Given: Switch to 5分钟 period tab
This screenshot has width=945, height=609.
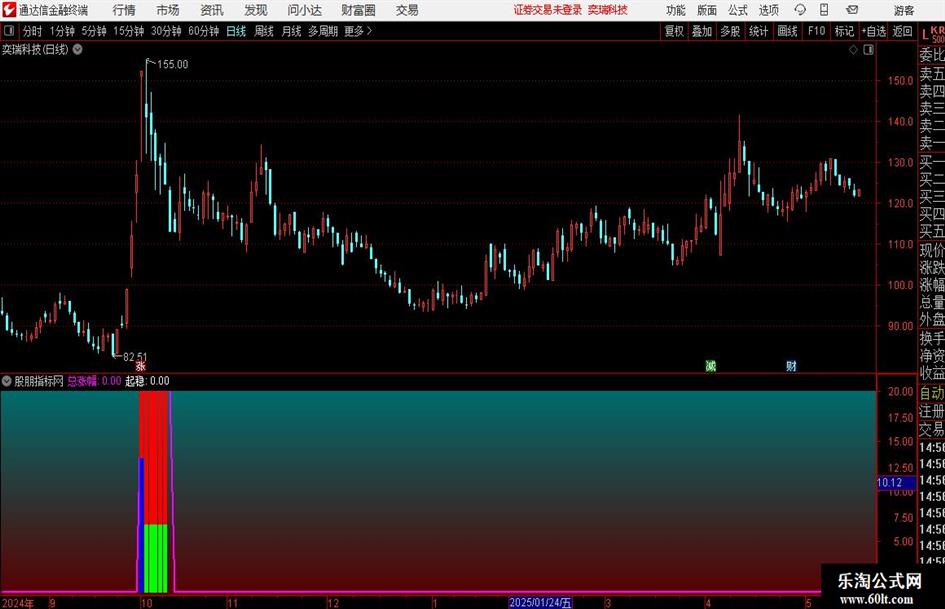Looking at the screenshot, I should point(94,31).
